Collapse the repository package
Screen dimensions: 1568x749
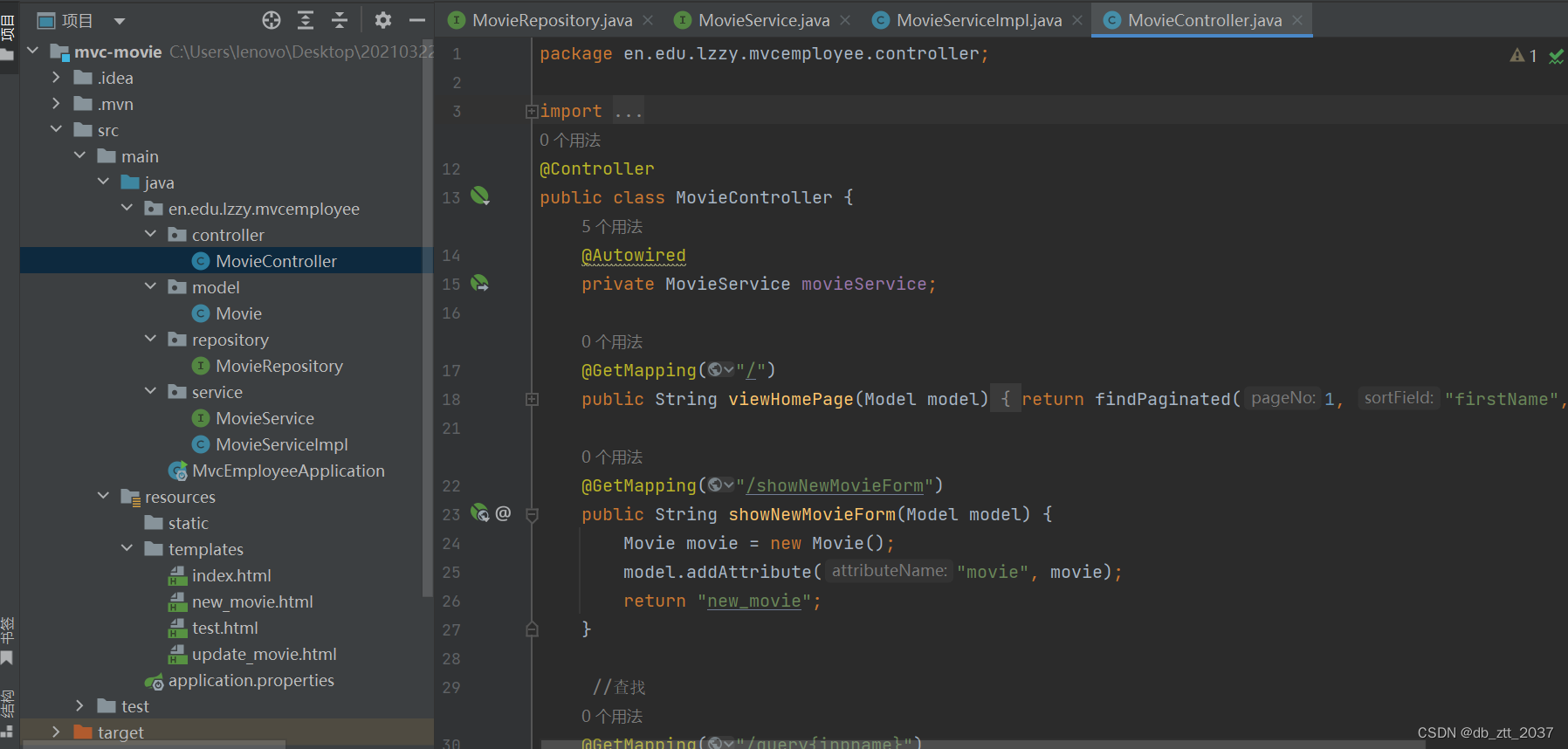click(151, 339)
